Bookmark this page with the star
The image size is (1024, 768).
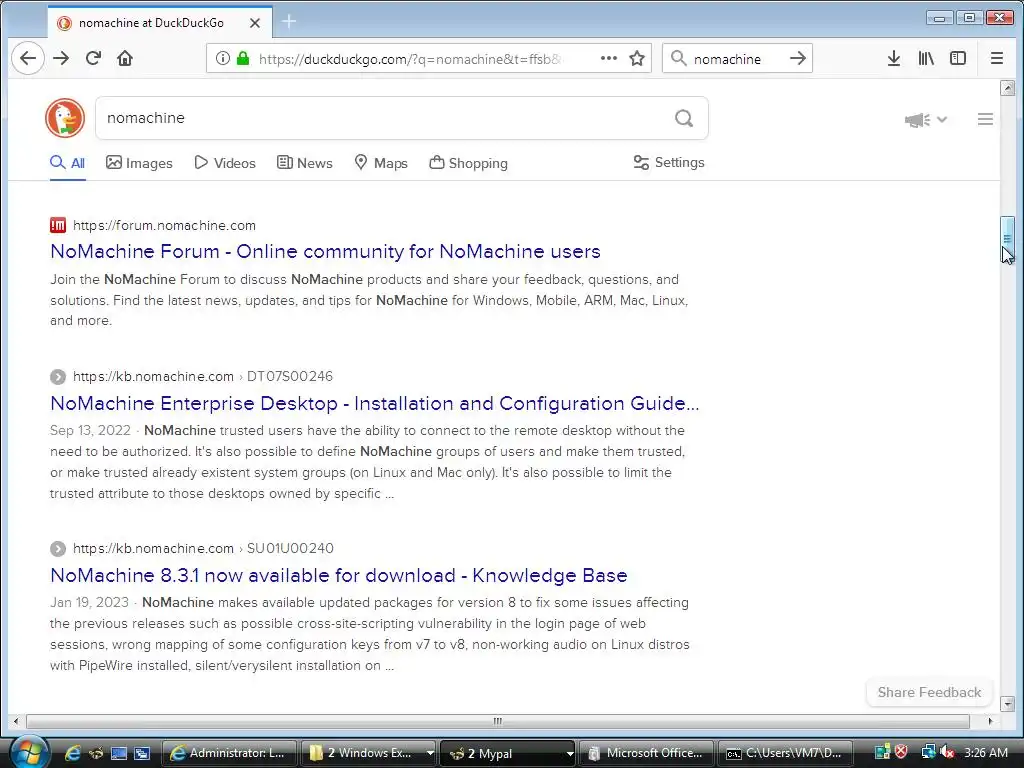point(637,58)
